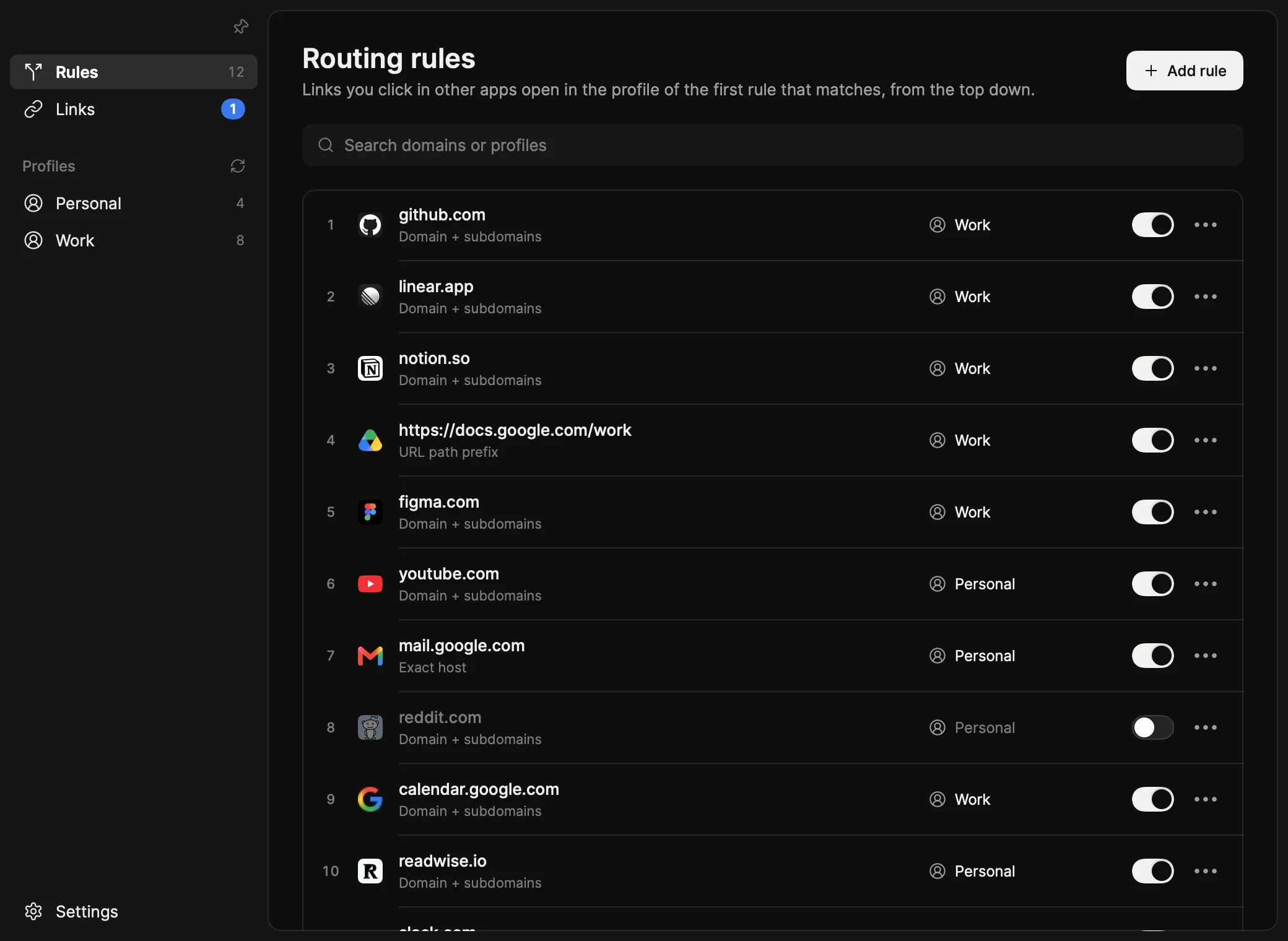Select the mail.google.com rule title
1288x941 pixels.
click(461, 646)
